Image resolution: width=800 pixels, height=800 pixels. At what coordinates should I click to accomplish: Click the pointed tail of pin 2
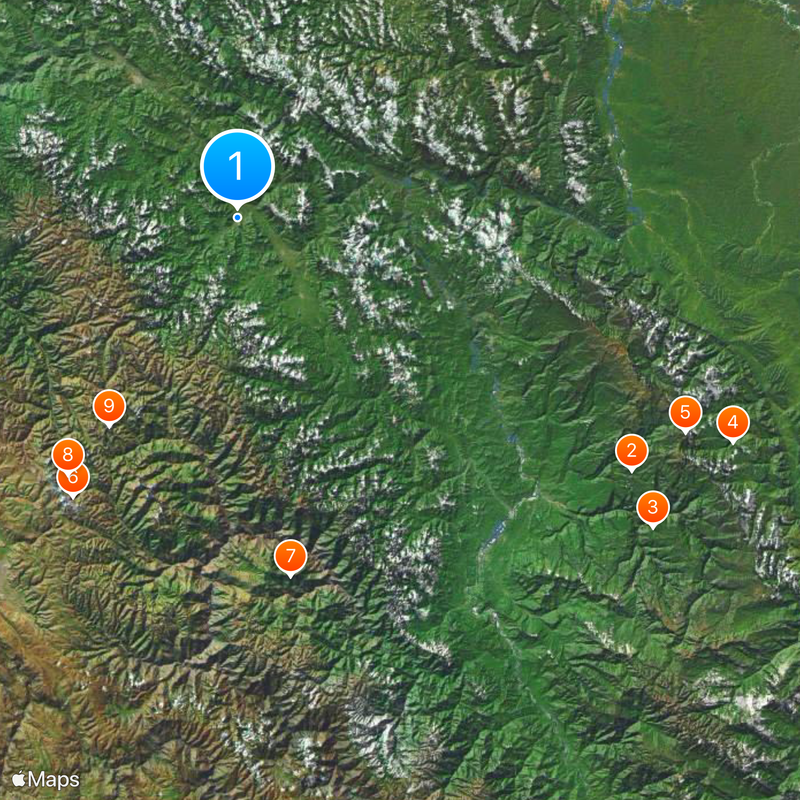(632, 470)
